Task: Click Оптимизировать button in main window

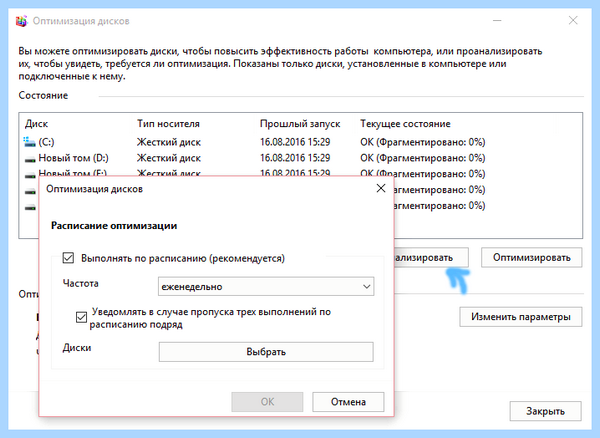Action: (532, 257)
